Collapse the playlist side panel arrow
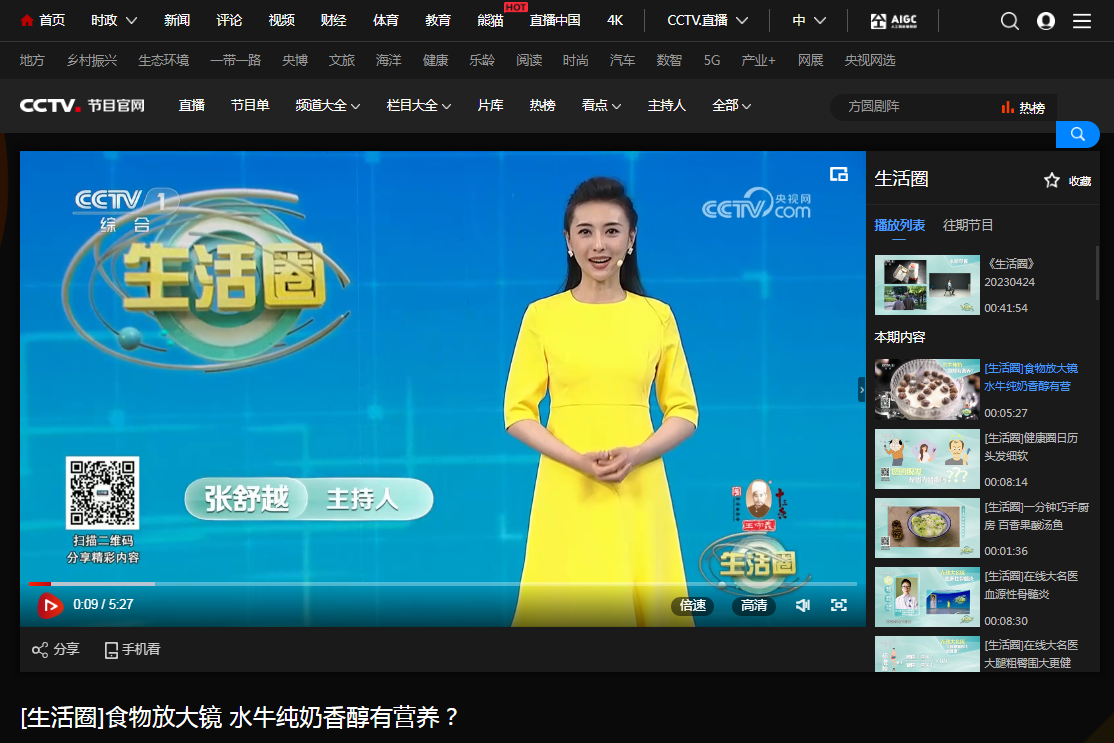The image size is (1114, 743). [862, 390]
